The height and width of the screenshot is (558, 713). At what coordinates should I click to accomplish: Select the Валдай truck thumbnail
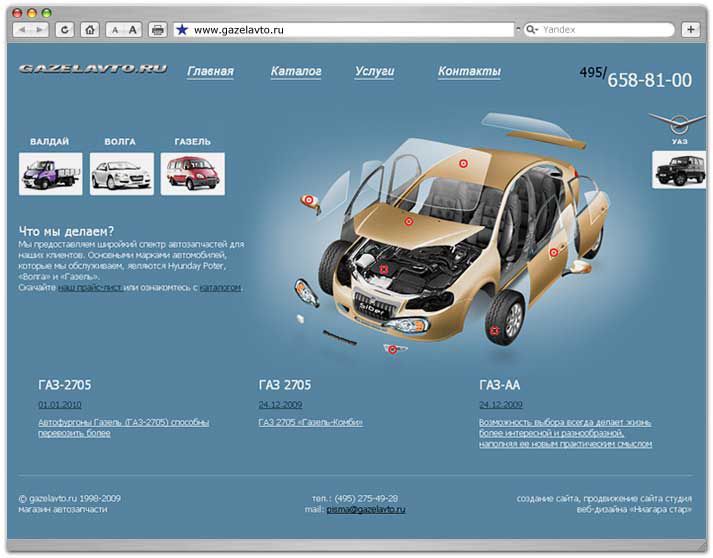pos(50,174)
